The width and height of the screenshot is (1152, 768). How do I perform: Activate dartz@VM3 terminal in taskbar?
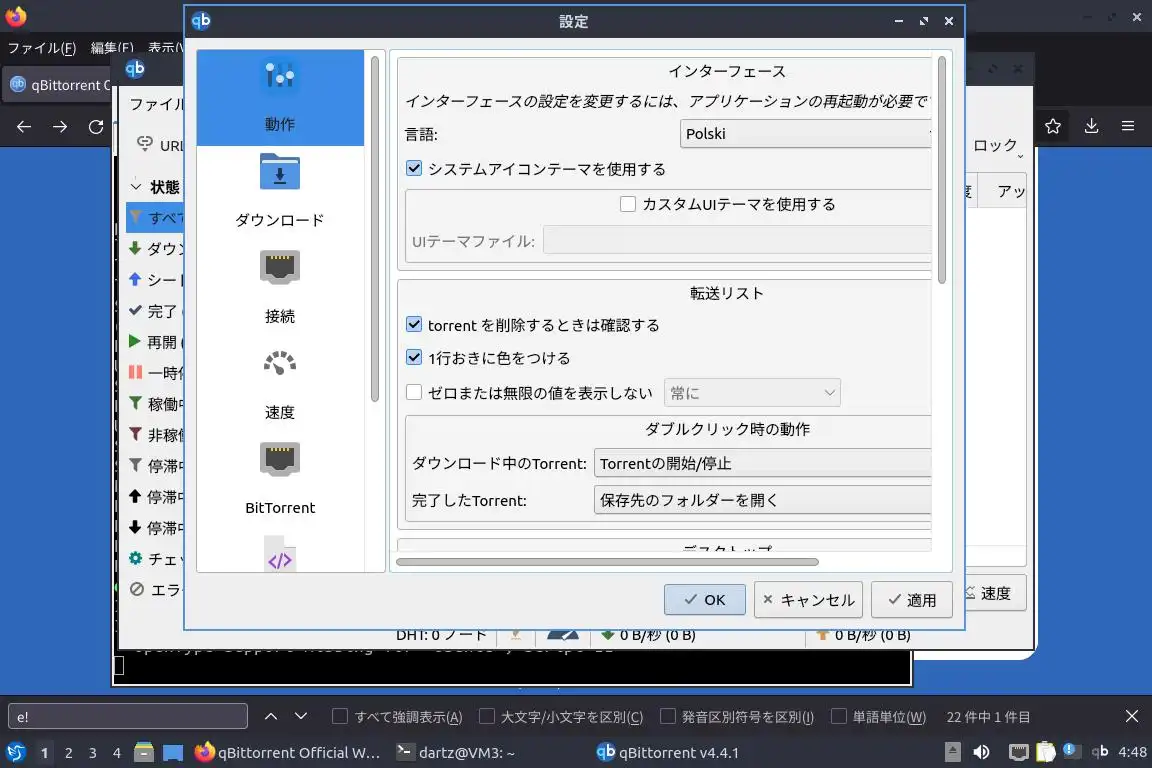(456, 753)
